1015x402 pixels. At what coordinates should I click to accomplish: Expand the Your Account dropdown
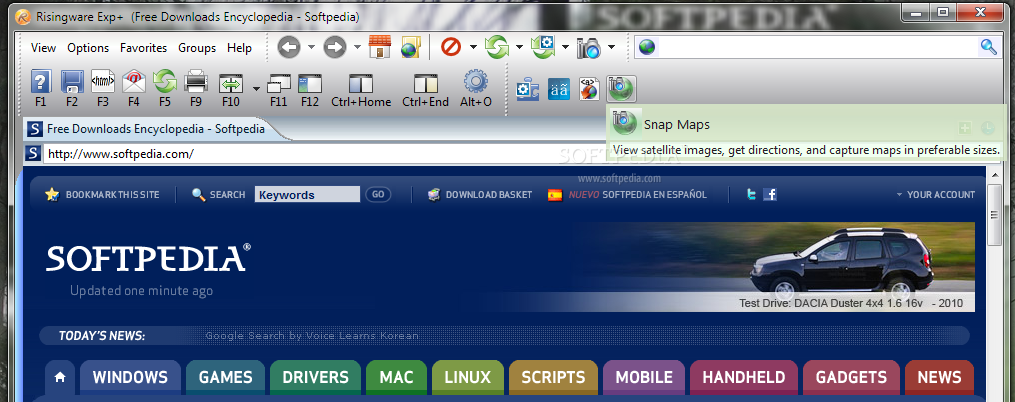(935, 194)
